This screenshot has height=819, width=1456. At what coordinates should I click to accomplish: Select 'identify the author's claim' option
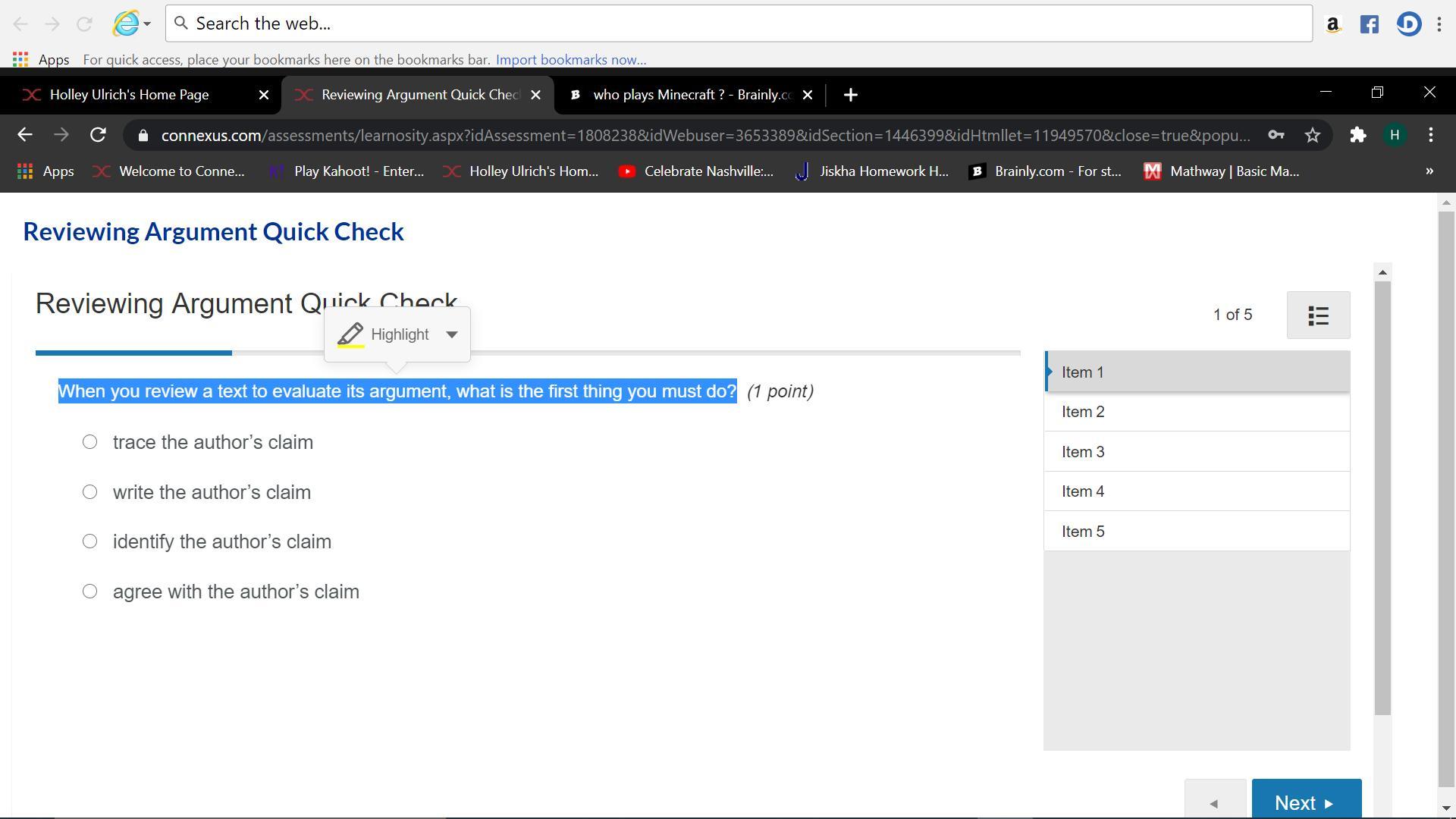89,541
